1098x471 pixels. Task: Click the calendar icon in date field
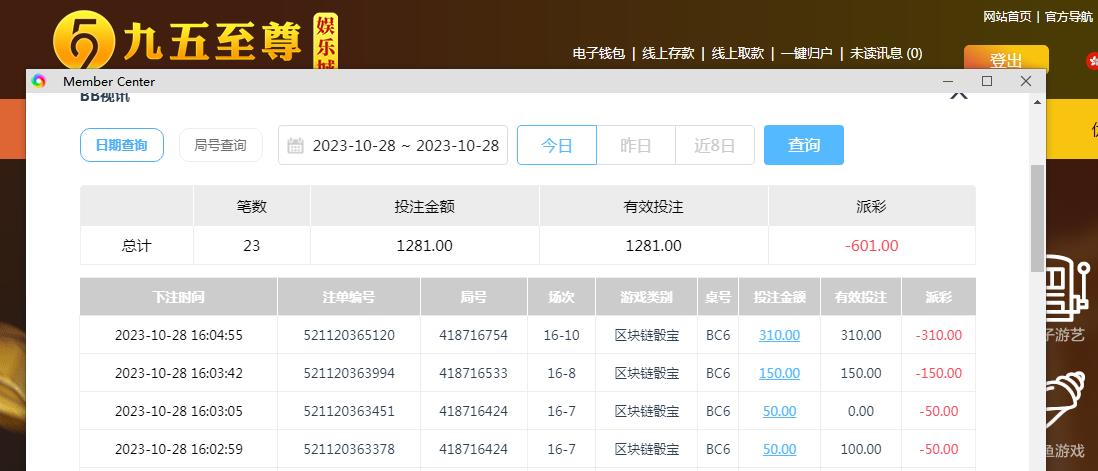tap(295, 146)
